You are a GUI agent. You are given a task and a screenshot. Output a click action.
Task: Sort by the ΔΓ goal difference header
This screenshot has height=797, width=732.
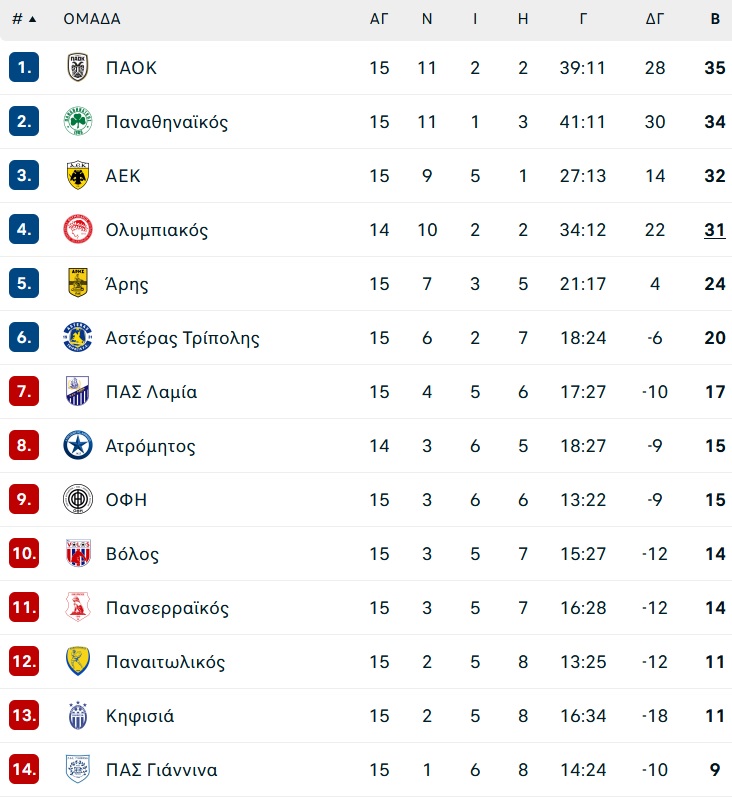click(655, 19)
